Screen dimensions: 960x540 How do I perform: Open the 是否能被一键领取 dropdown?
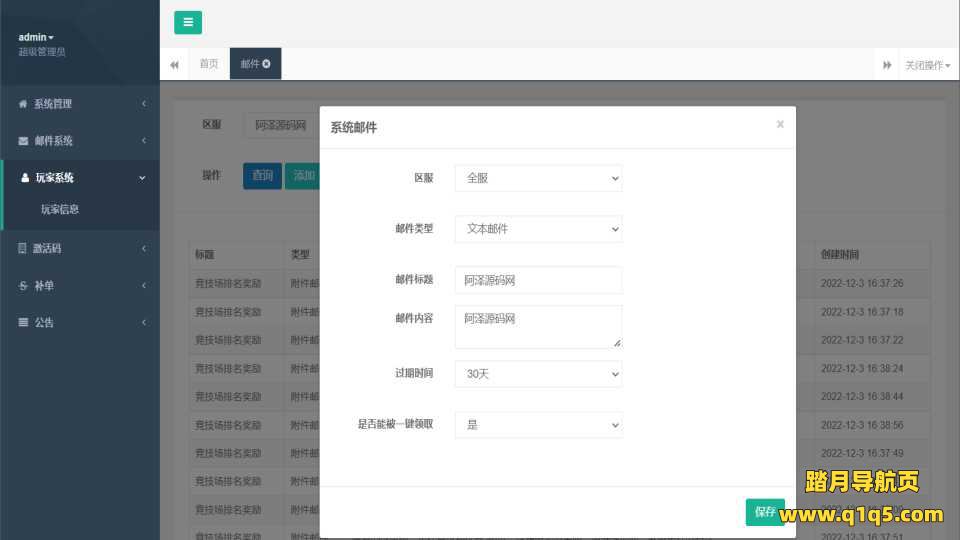[x=538, y=425]
